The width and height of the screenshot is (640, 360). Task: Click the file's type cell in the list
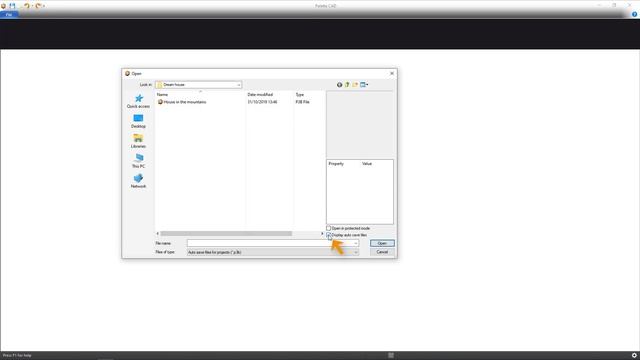pyautogui.click(x=302, y=102)
